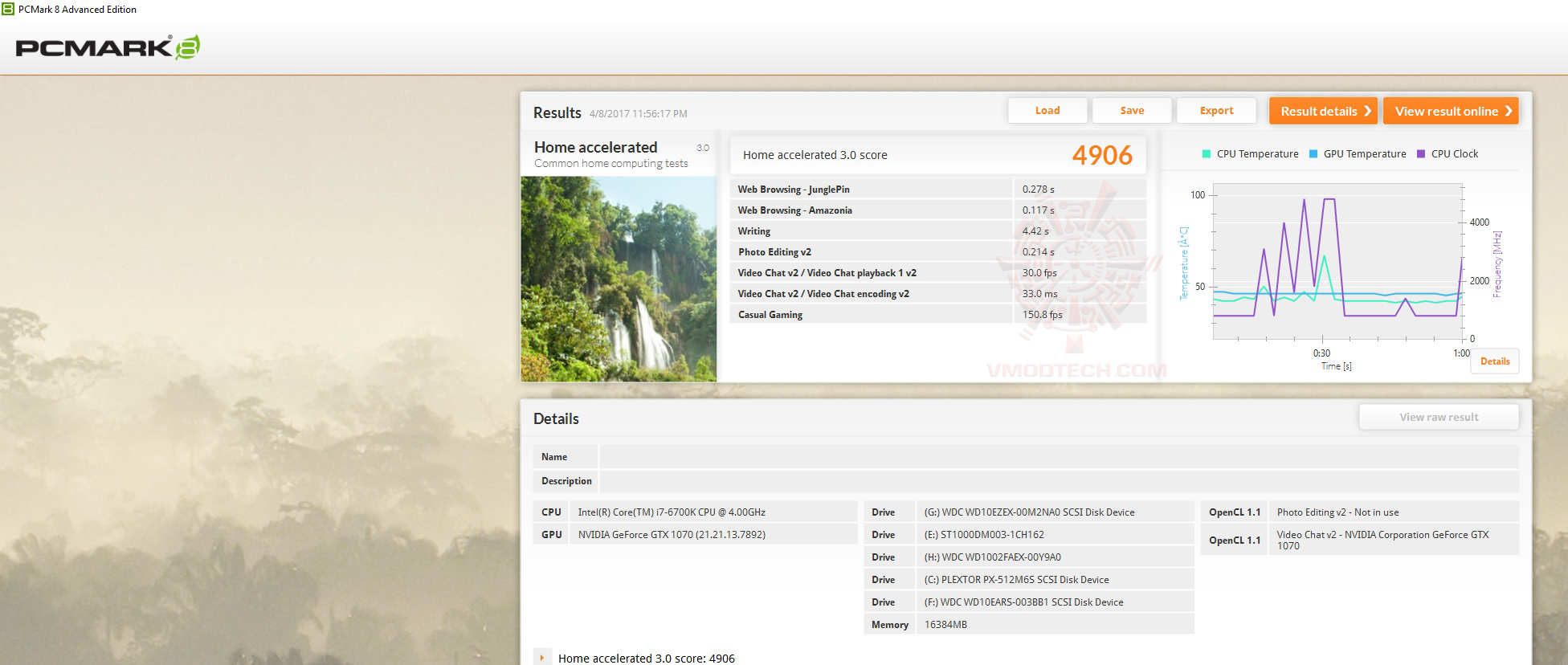The height and width of the screenshot is (665, 1568).
Task: Click the 30.0 fps result value
Action: (x=1039, y=273)
